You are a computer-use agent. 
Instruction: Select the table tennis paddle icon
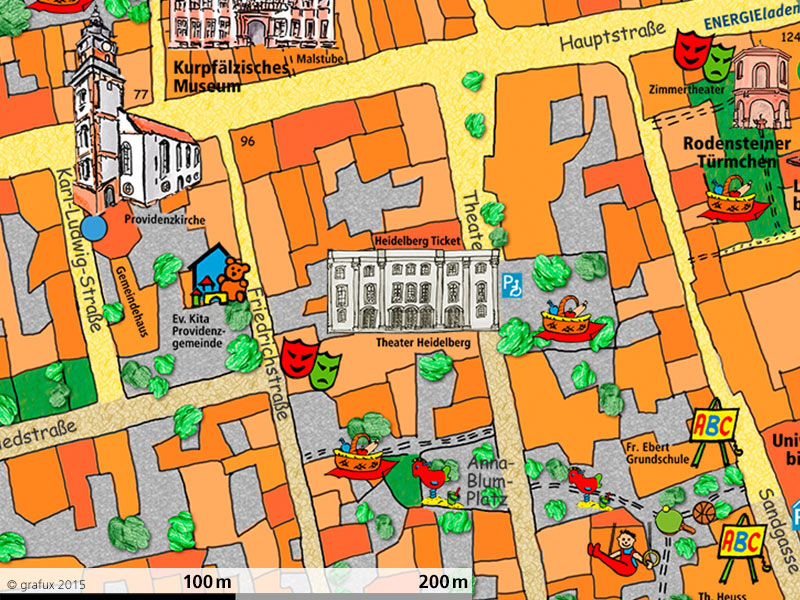667,520
